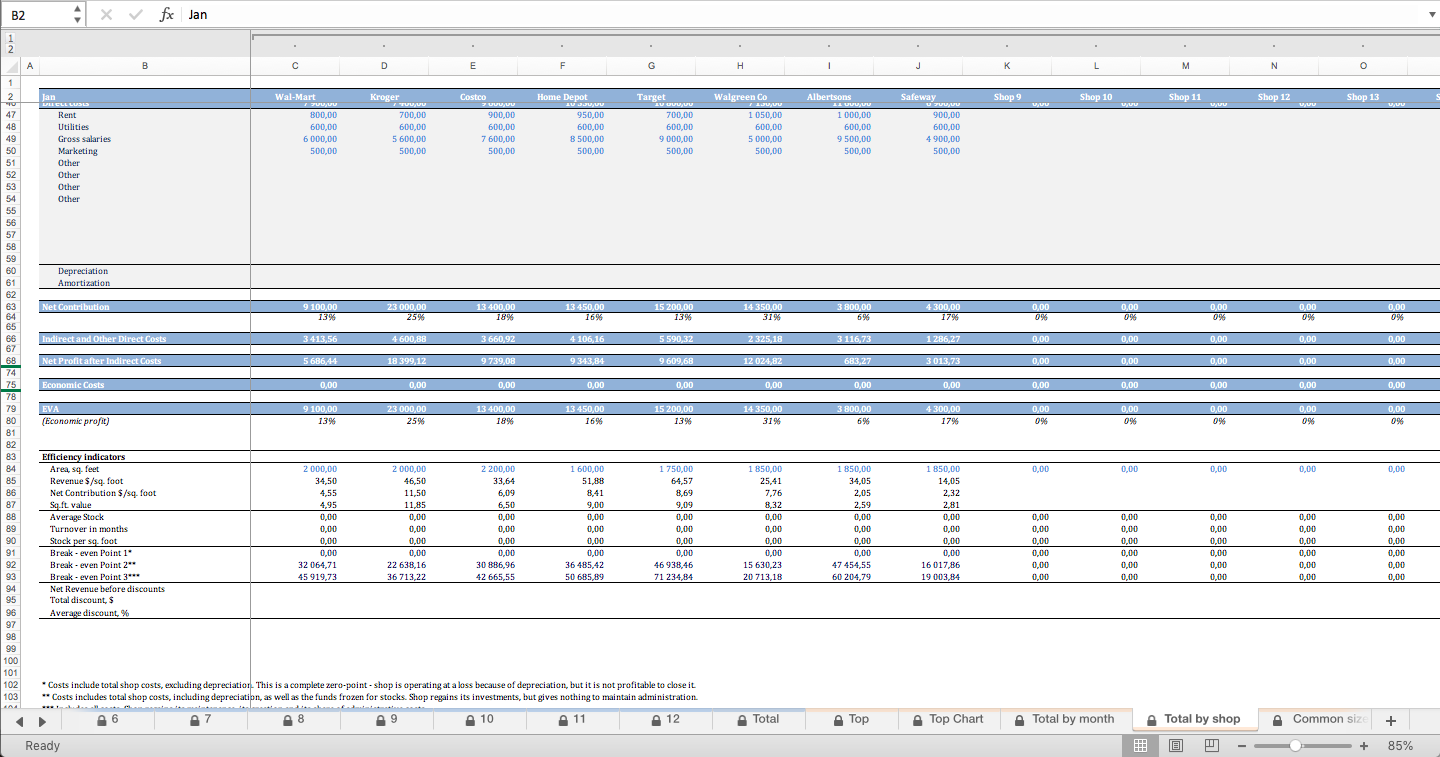Navigate to next sheet tab arrow
1440x757 pixels.
[x=42, y=720]
